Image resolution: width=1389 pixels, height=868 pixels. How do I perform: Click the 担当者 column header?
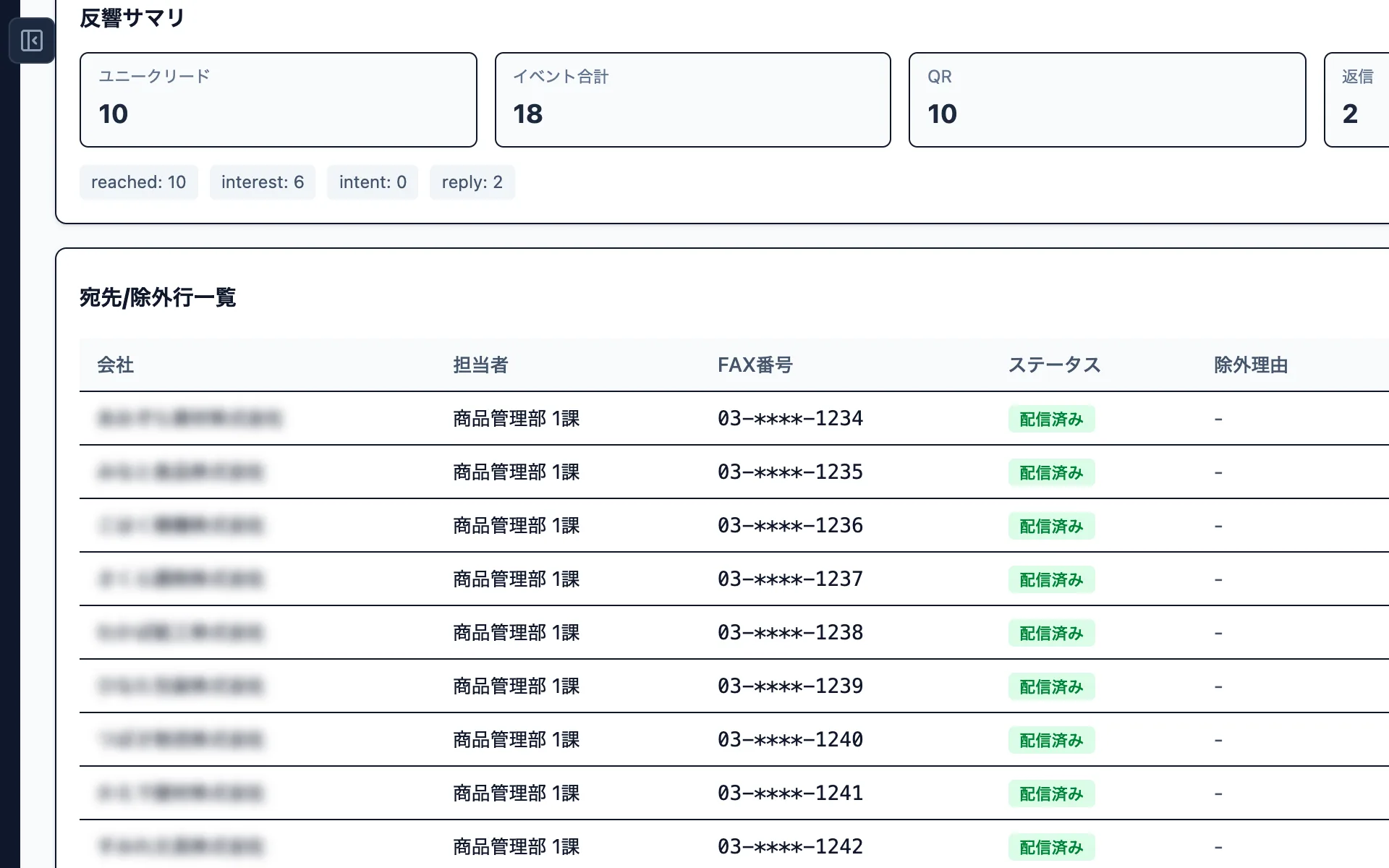(x=481, y=365)
